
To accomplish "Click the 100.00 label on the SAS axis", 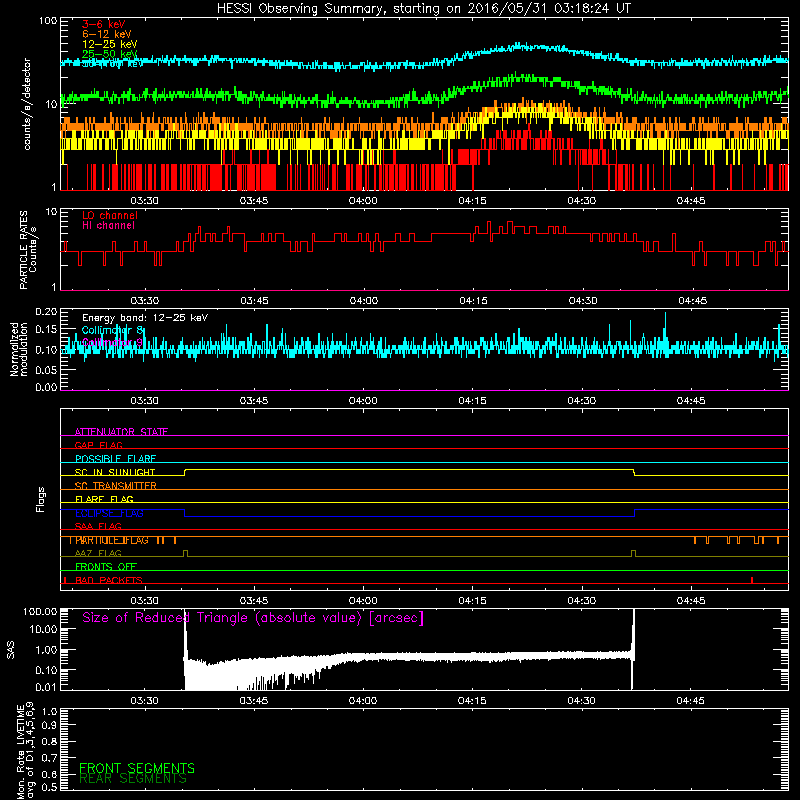I will pyautogui.click(x=40, y=612).
